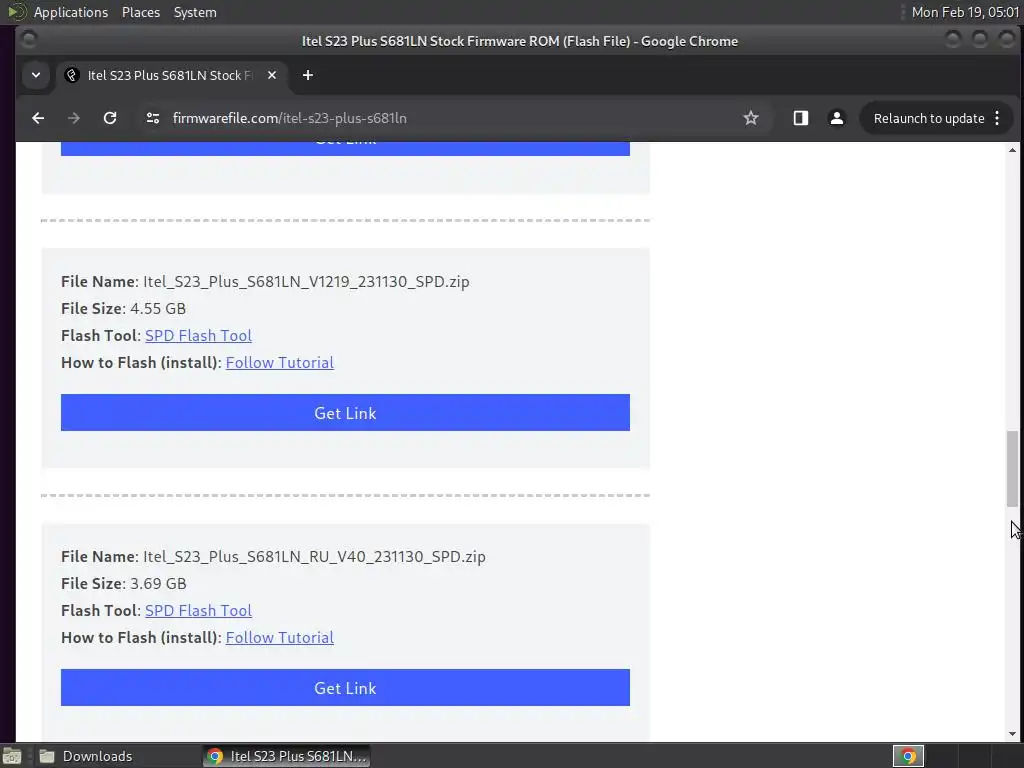Click the show desktop icon in taskbar

[x=12, y=756]
